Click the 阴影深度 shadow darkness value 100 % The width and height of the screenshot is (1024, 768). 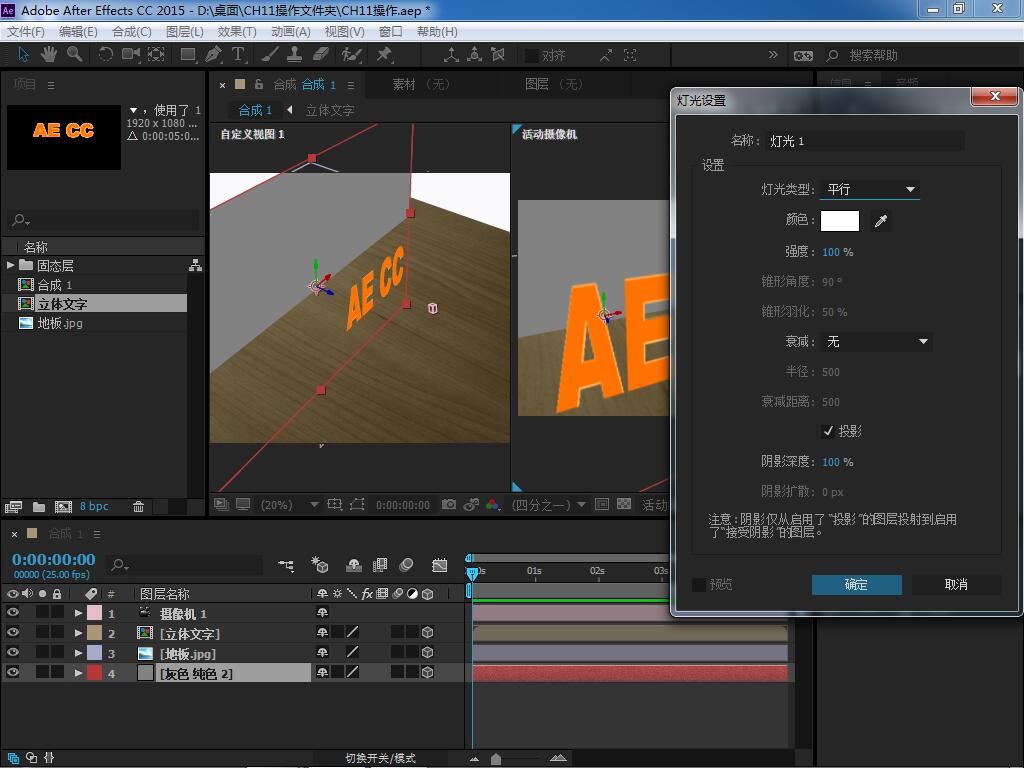point(837,462)
